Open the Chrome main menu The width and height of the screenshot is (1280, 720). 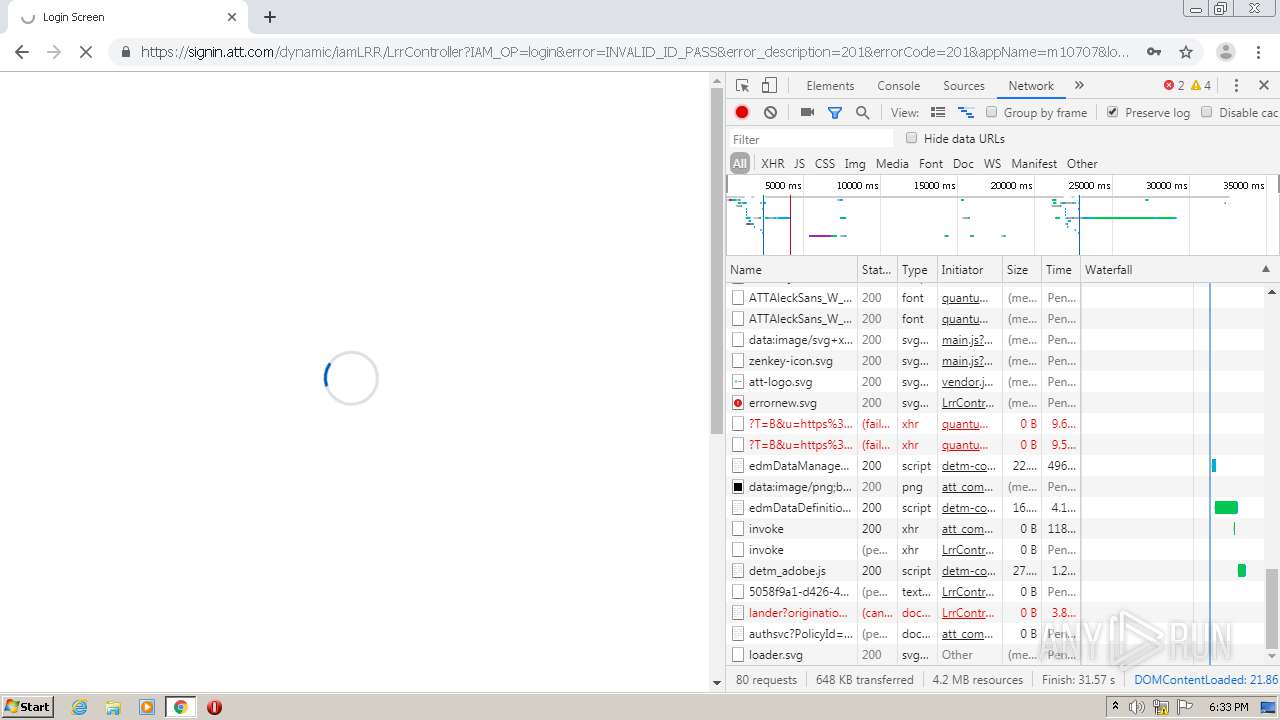click(x=1258, y=52)
